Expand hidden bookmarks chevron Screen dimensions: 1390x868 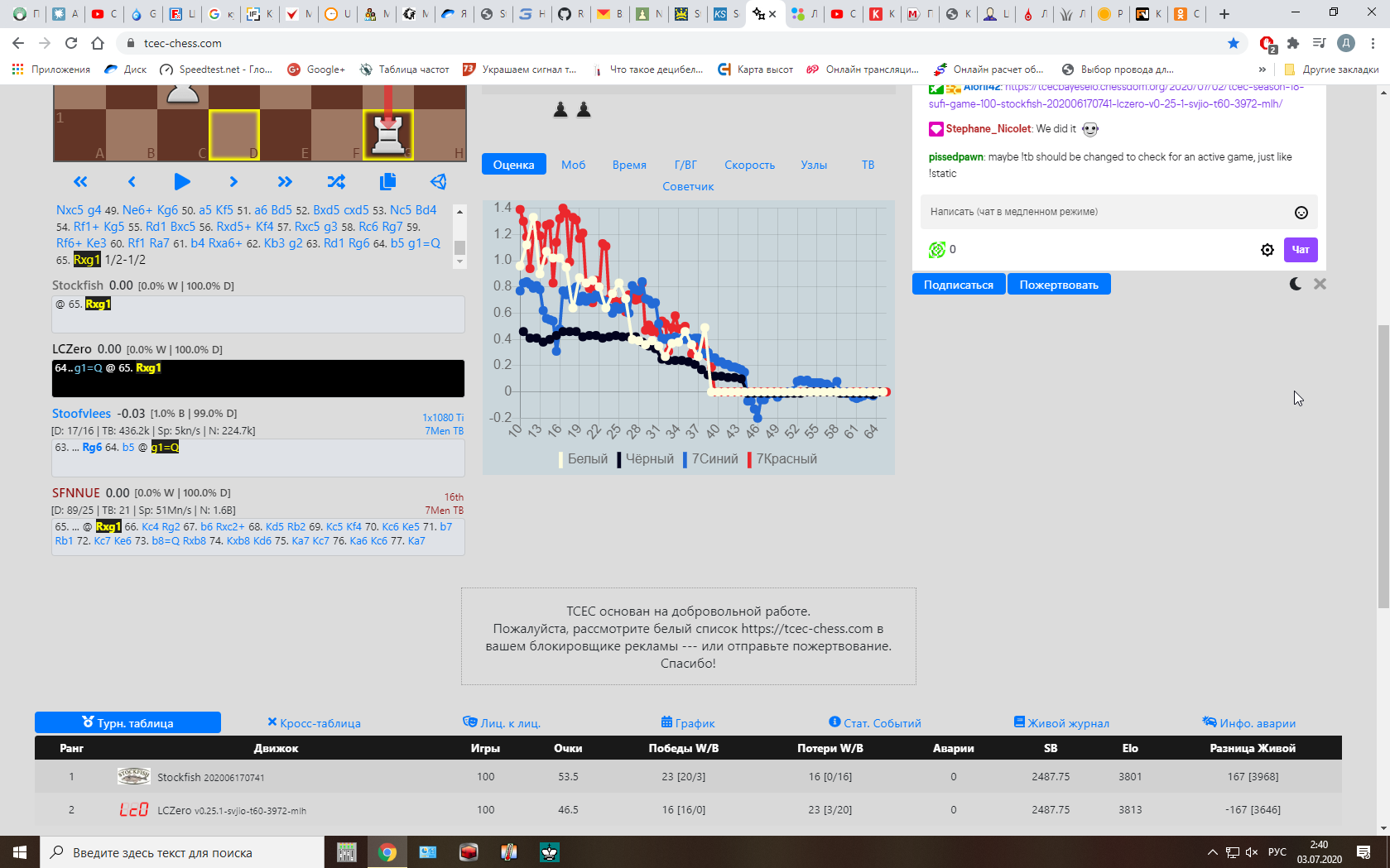(x=1263, y=70)
